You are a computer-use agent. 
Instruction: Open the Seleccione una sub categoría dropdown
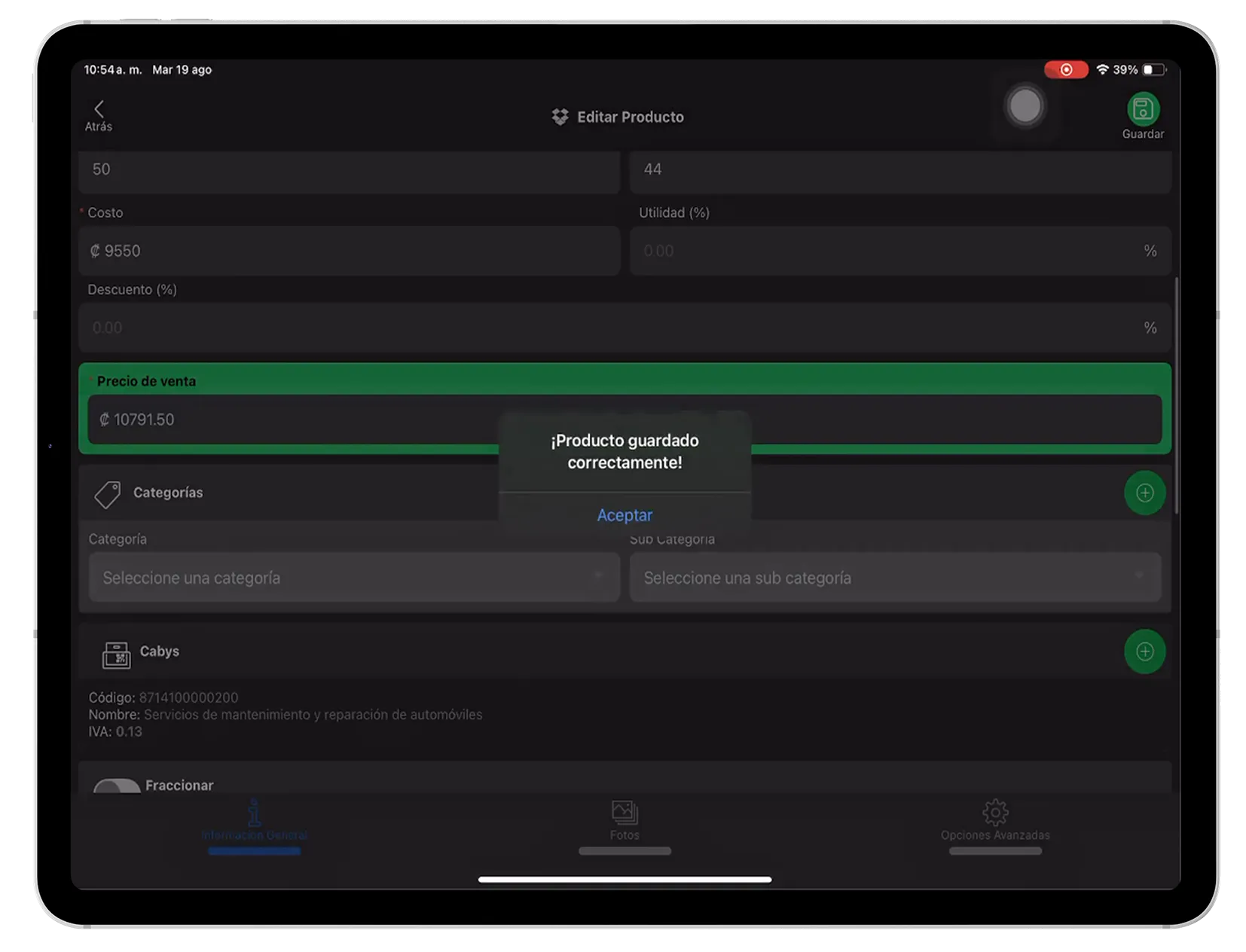(x=895, y=578)
